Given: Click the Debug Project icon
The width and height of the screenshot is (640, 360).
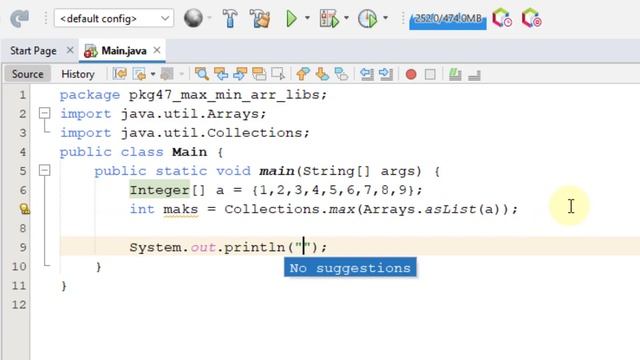Looking at the screenshot, I should click(329, 18).
